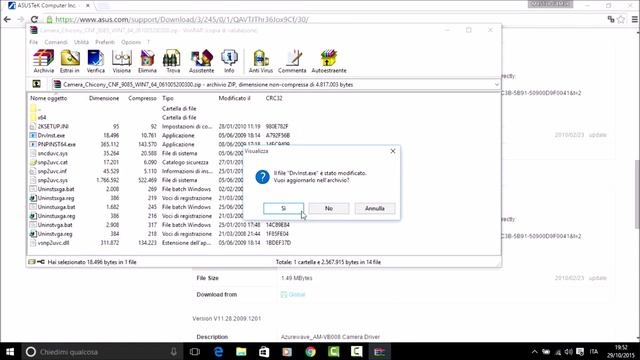Open the Utilità menu

pyautogui.click(x=81, y=42)
